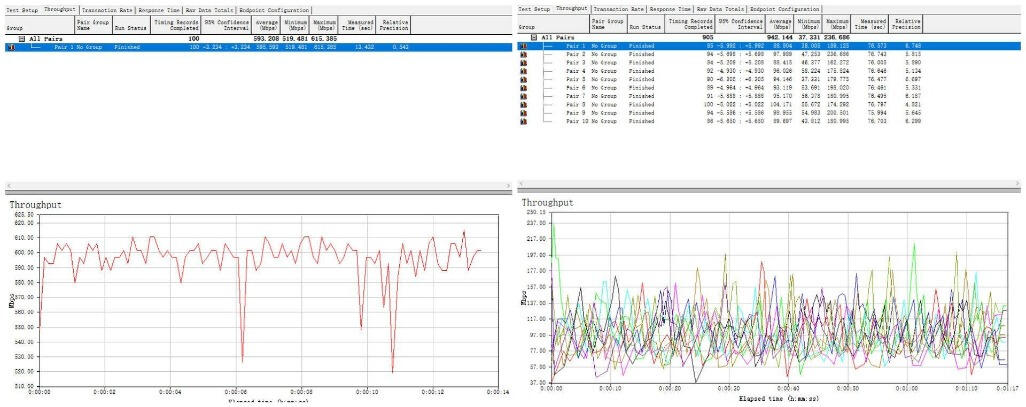Click the Pair 1 icon in left window

10,48
